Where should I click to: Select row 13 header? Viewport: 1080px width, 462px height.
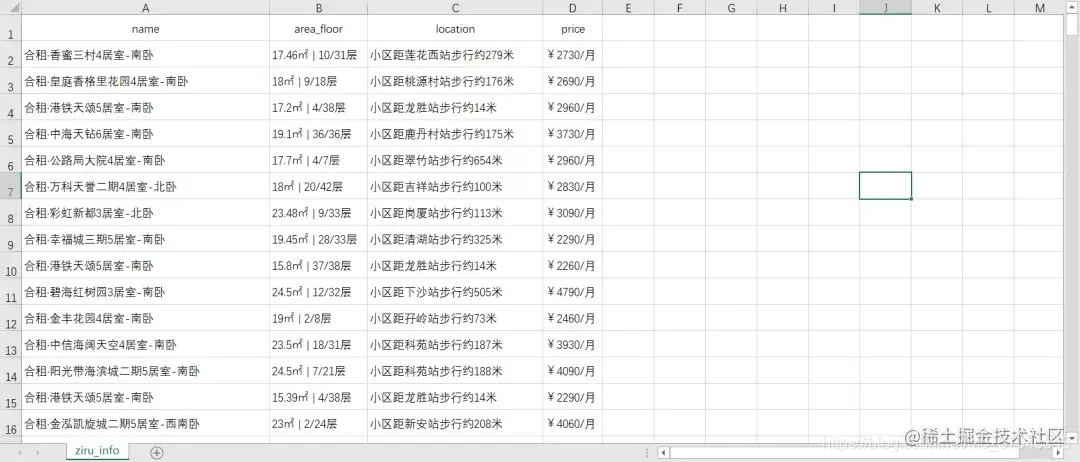[11, 345]
